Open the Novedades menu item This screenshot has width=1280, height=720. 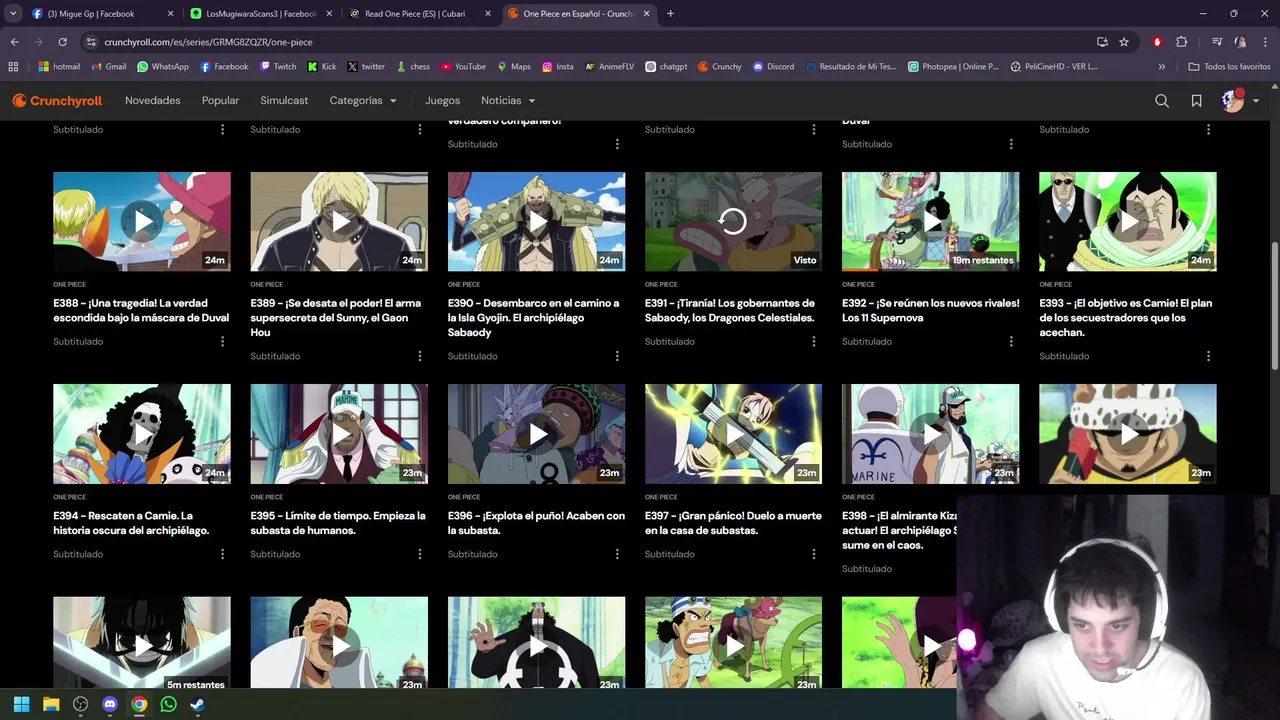153,101
